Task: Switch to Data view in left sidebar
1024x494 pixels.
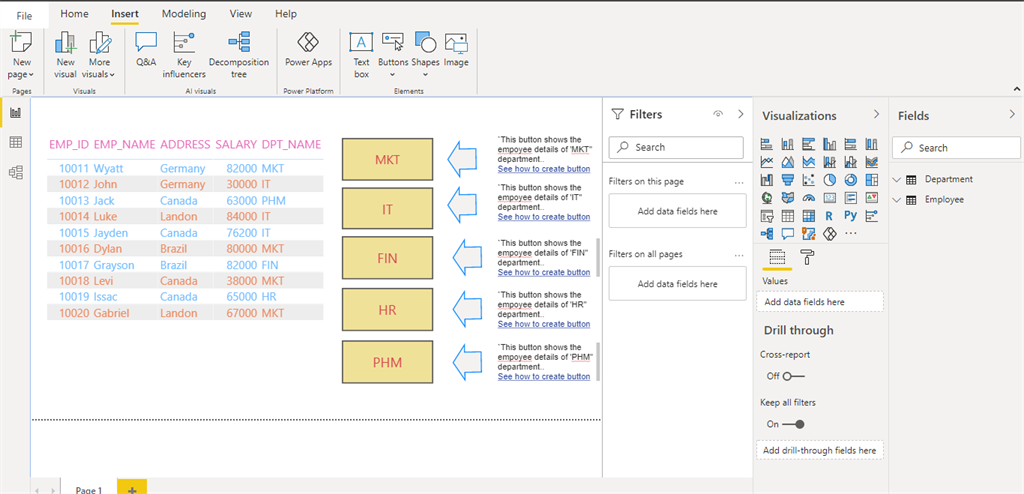Action: 16,142
